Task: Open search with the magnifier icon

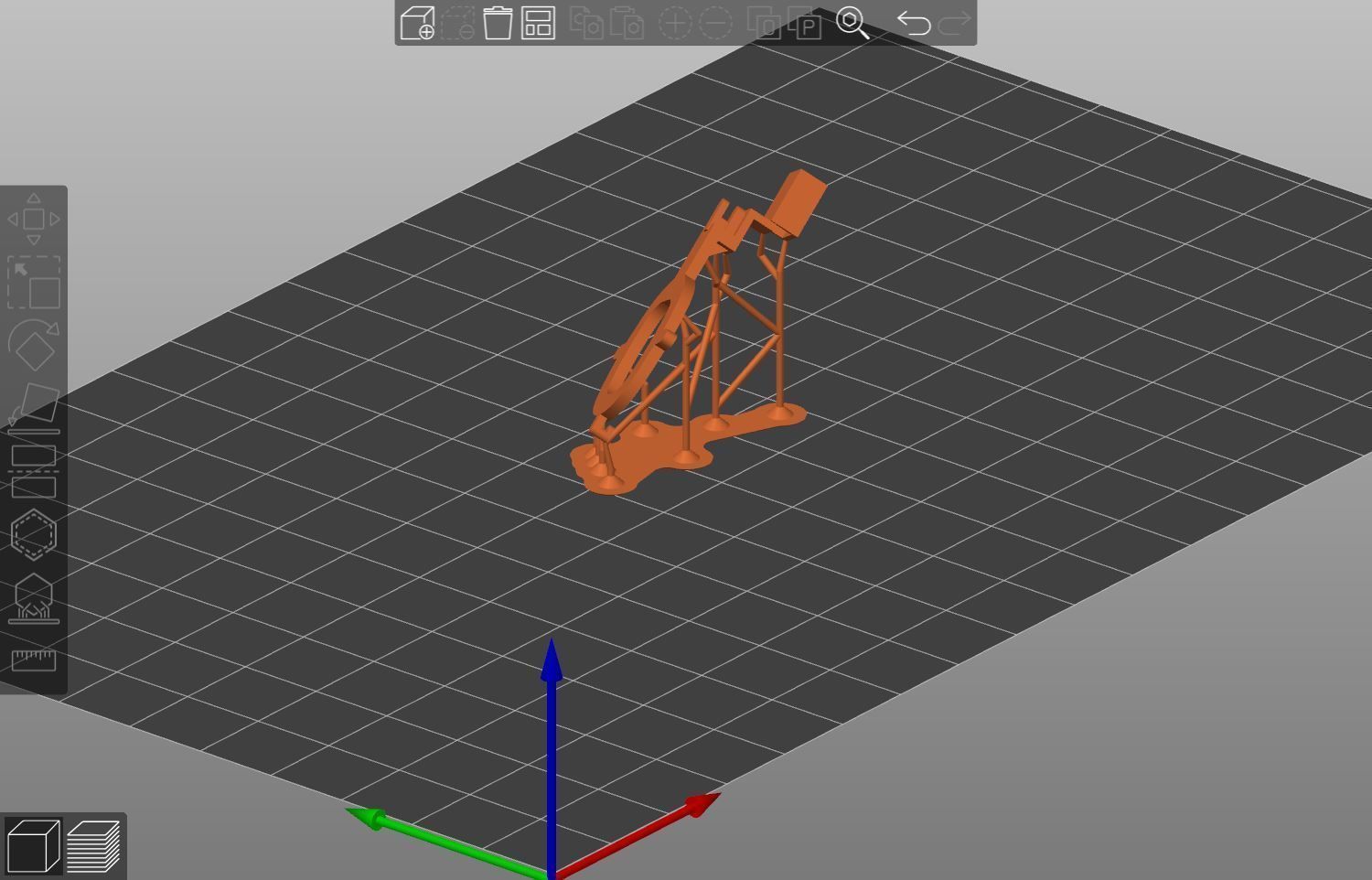Action: tap(852, 23)
